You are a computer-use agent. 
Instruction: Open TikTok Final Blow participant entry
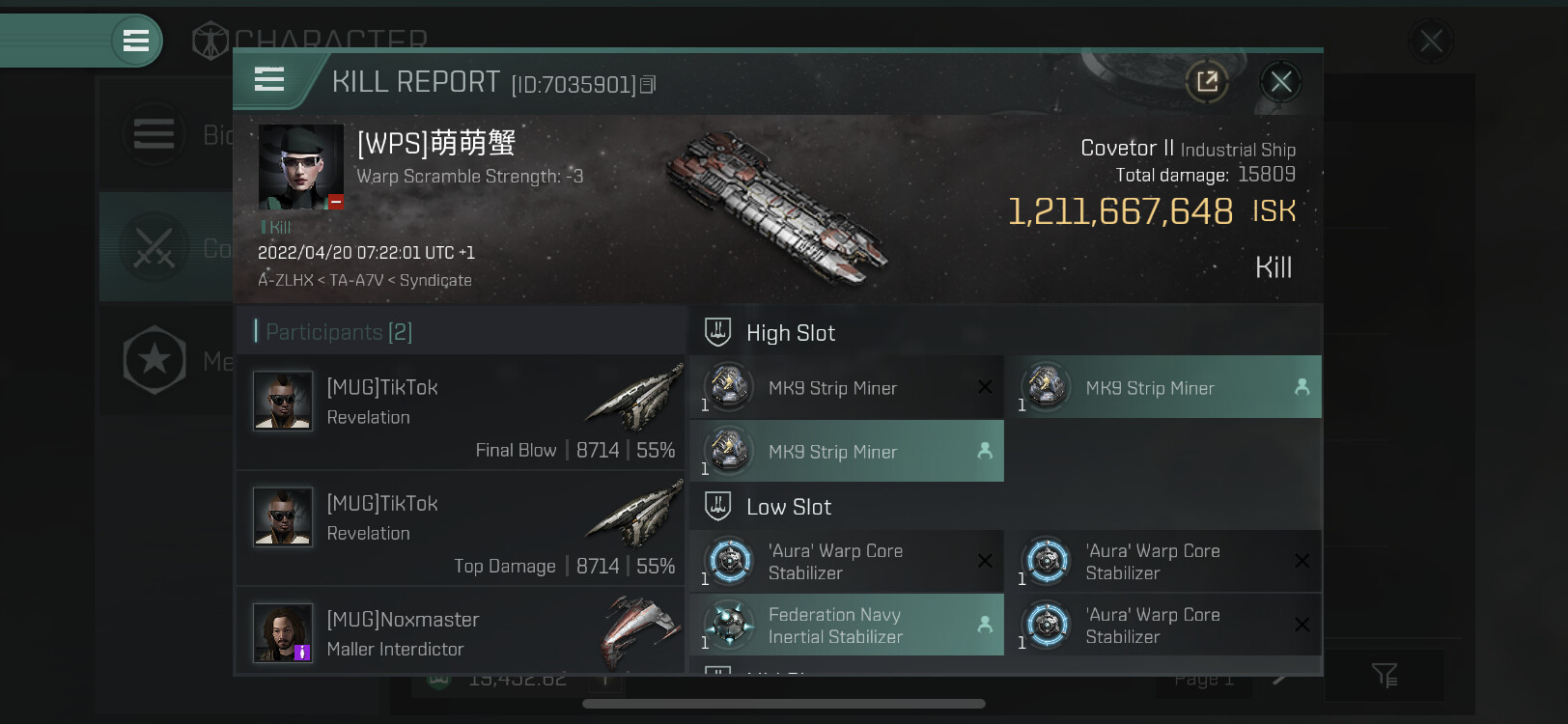[461, 411]
